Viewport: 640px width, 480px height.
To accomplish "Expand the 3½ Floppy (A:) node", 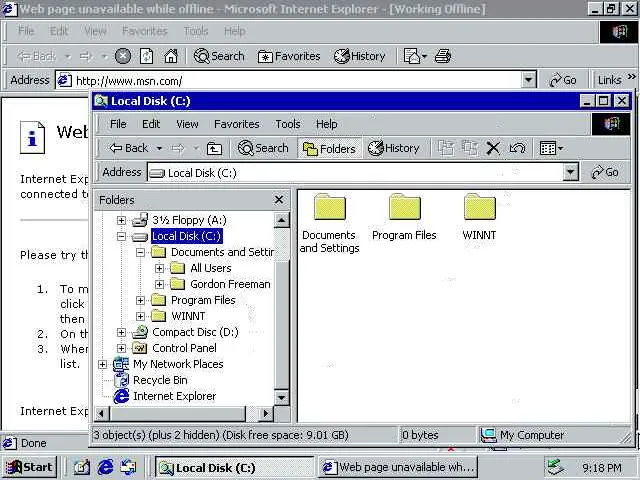I will click(x=121, y=220).
